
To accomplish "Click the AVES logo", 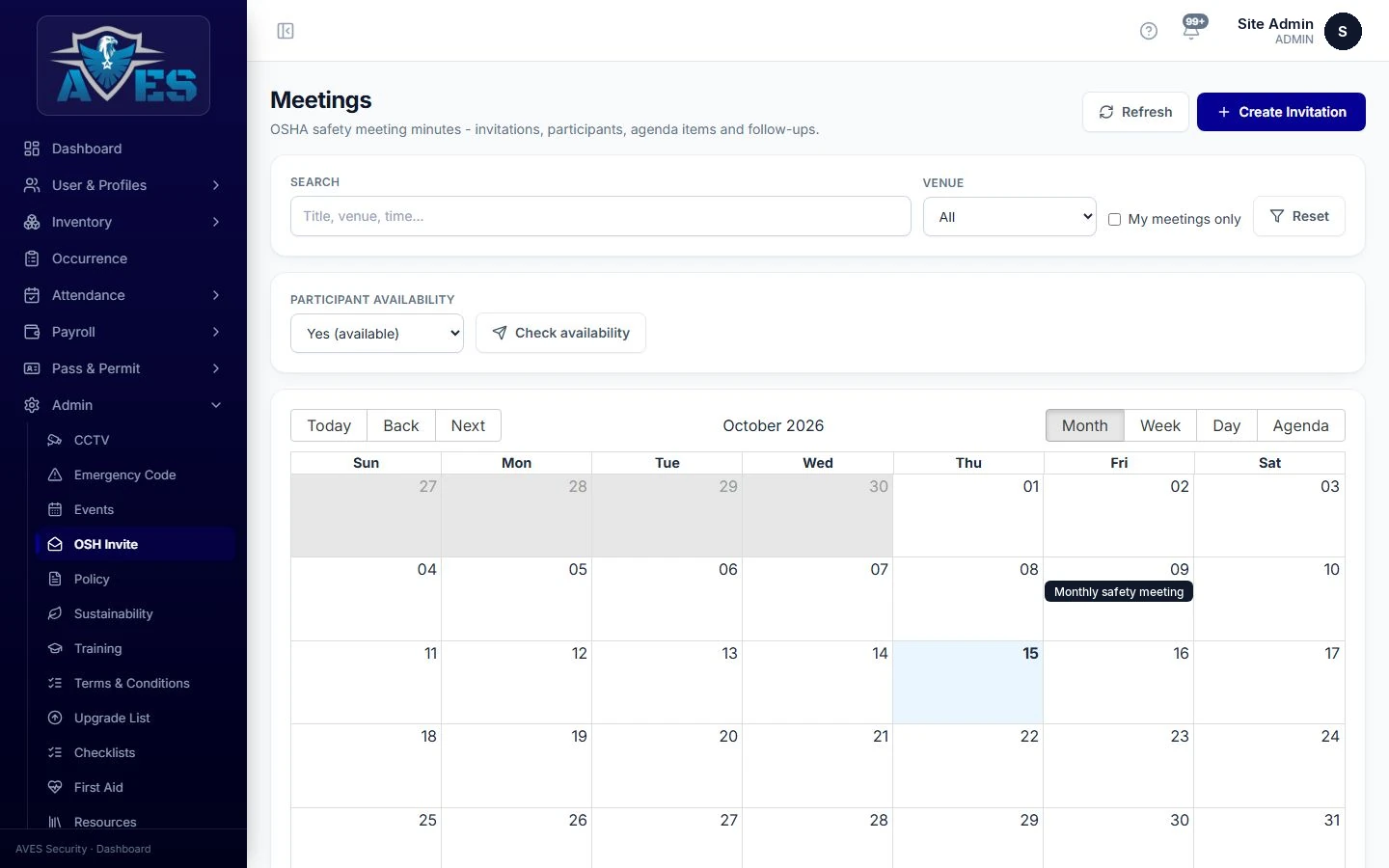I will click(123, 66).
